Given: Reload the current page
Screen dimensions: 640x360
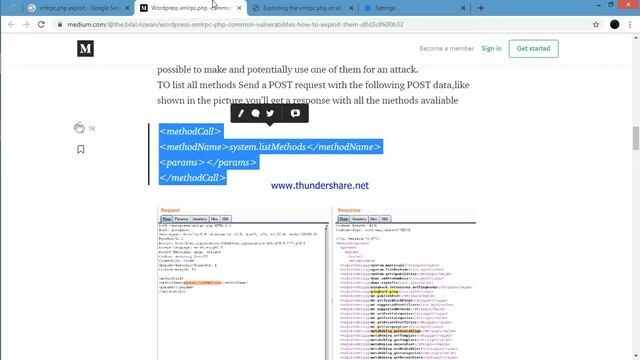Looking at the screenshot, I should (41, 24).
